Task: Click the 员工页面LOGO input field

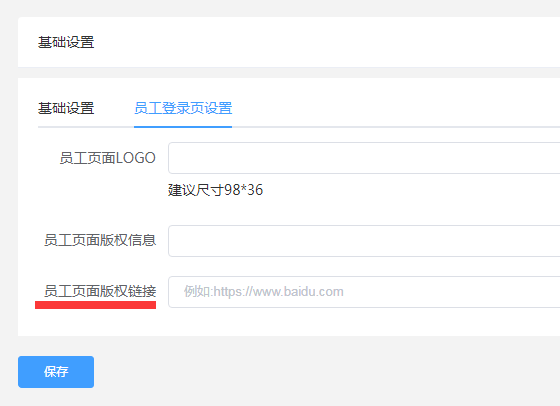Action: (x=364, y=158)
